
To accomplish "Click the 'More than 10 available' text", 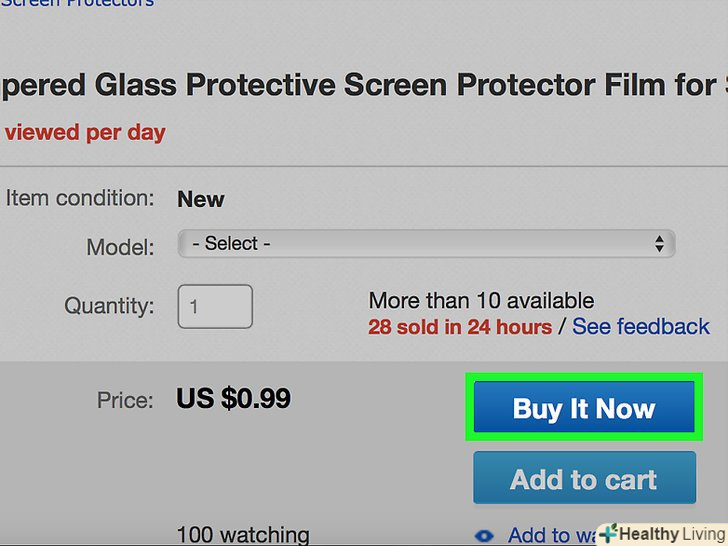I will (x=481, y=300).
